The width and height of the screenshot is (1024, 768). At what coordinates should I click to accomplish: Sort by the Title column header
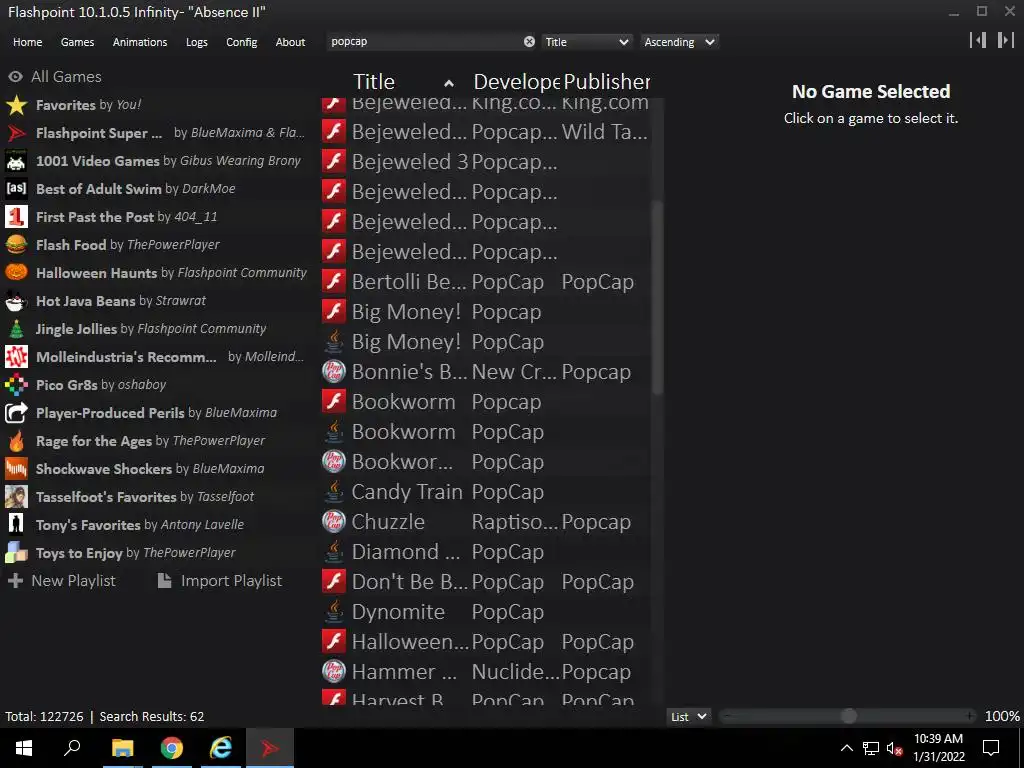[404, 82]
